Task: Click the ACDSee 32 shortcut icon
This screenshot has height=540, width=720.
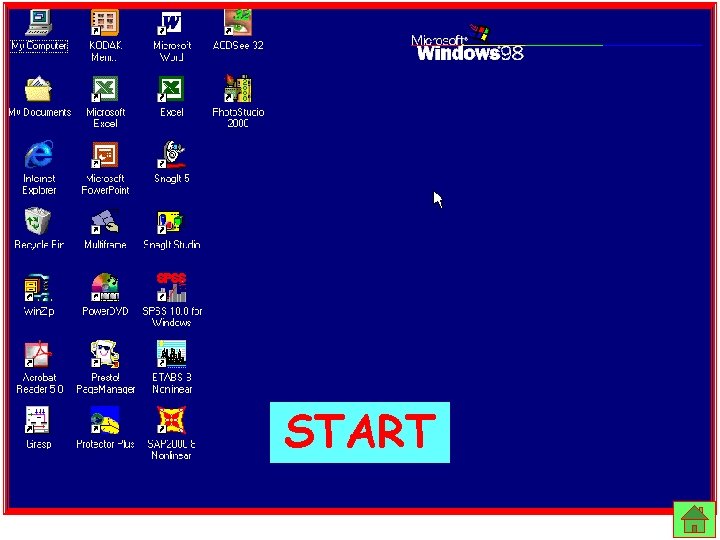Action: [237, 22]
